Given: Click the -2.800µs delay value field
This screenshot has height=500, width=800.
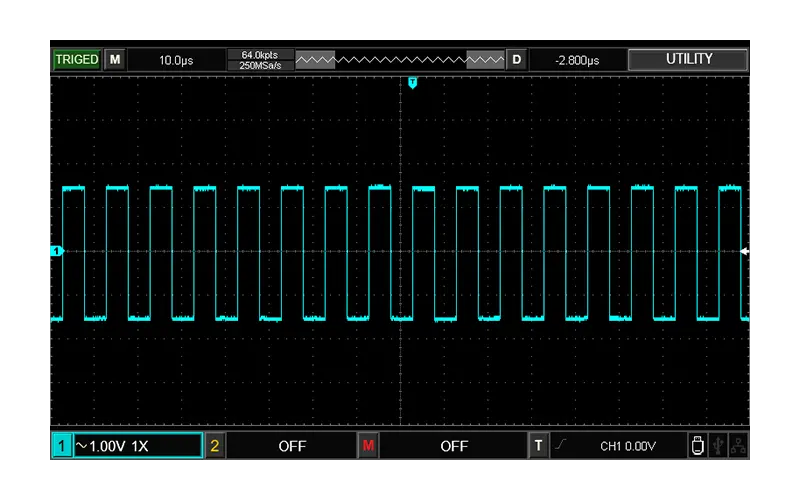Looking at the screenshot, I should point(577,60).
